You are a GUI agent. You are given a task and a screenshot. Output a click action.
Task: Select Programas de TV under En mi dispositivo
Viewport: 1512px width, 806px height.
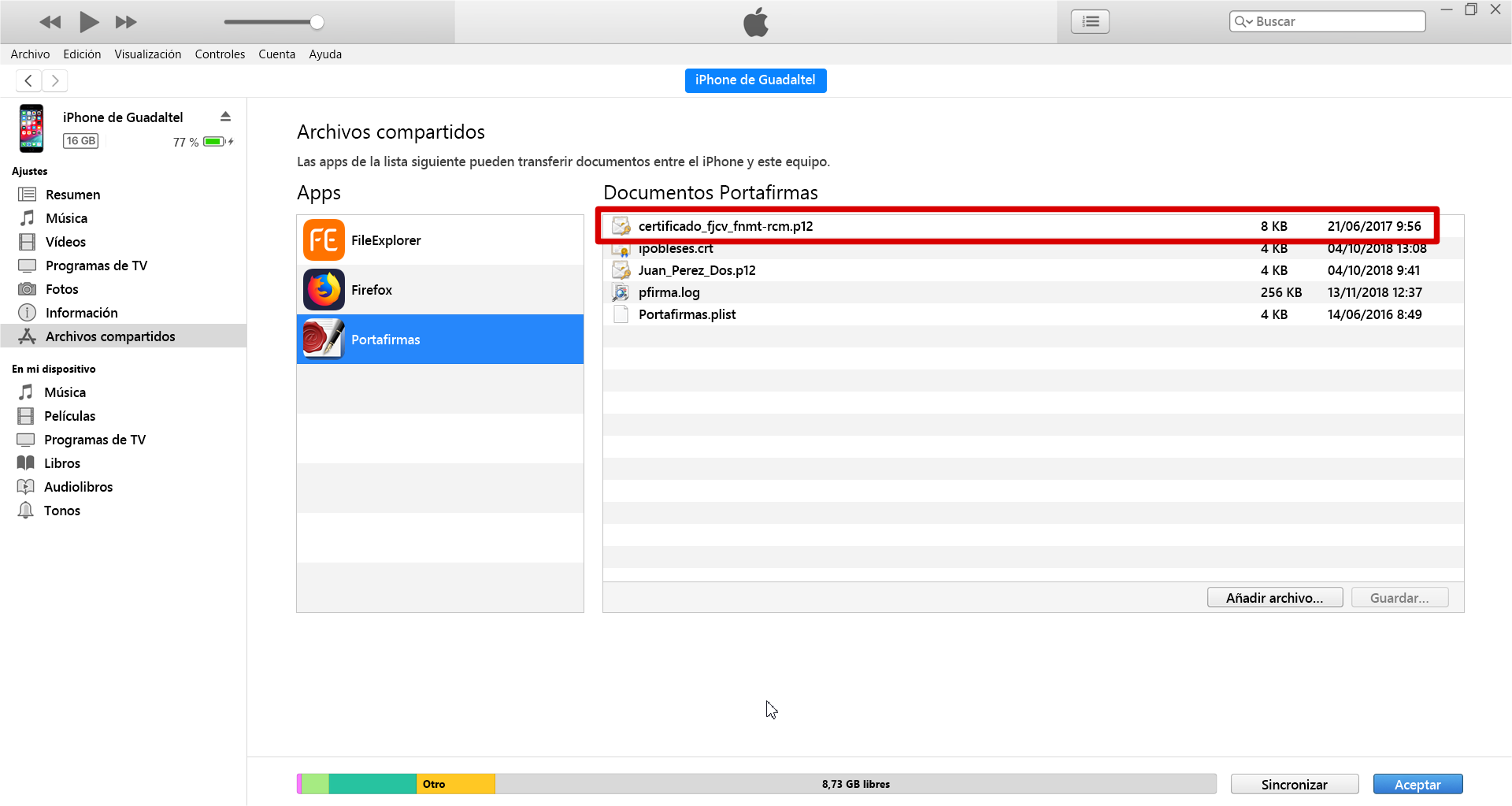124,440
